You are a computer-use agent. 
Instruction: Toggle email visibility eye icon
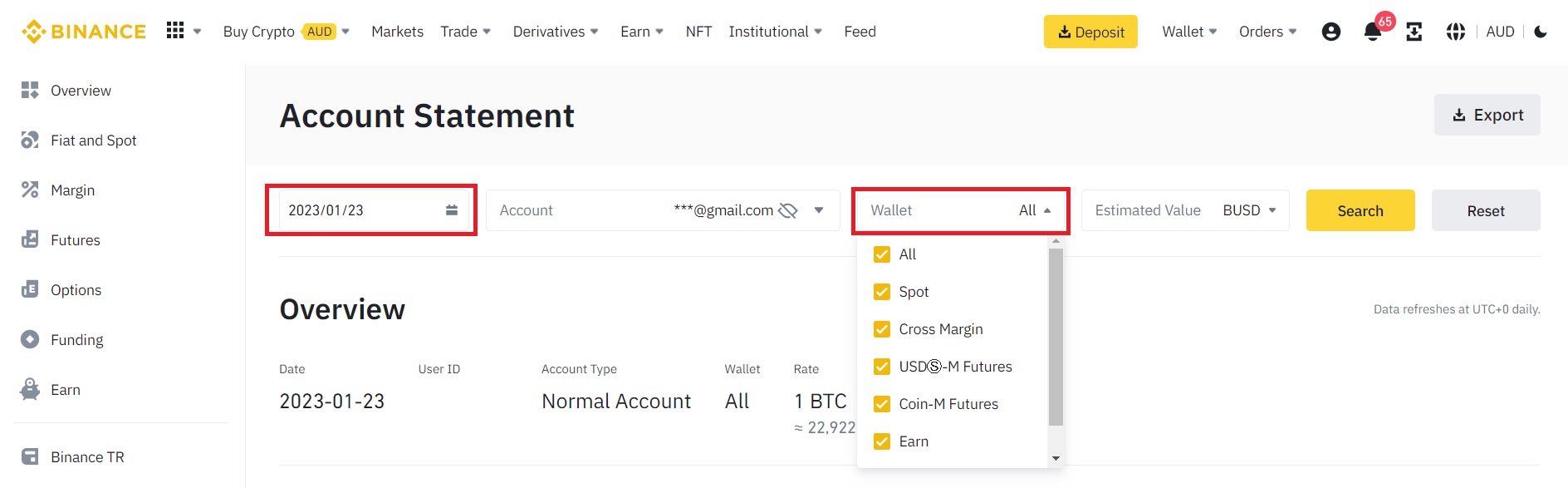click(787, 210)
